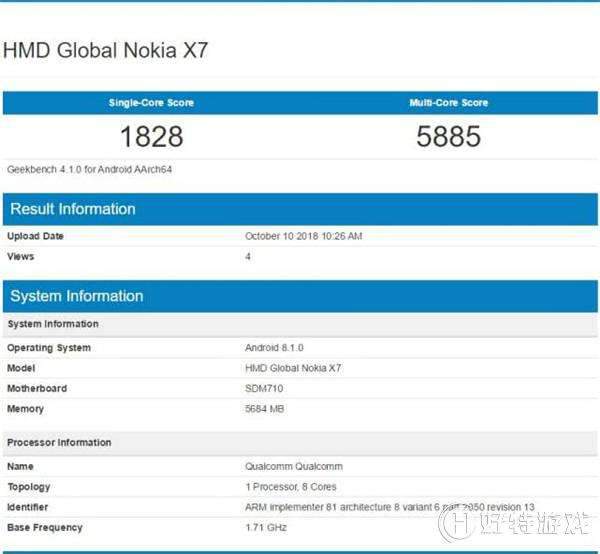600x554 pixels.
Task: Click the Processor Information subheading
Action: point(59,443)
